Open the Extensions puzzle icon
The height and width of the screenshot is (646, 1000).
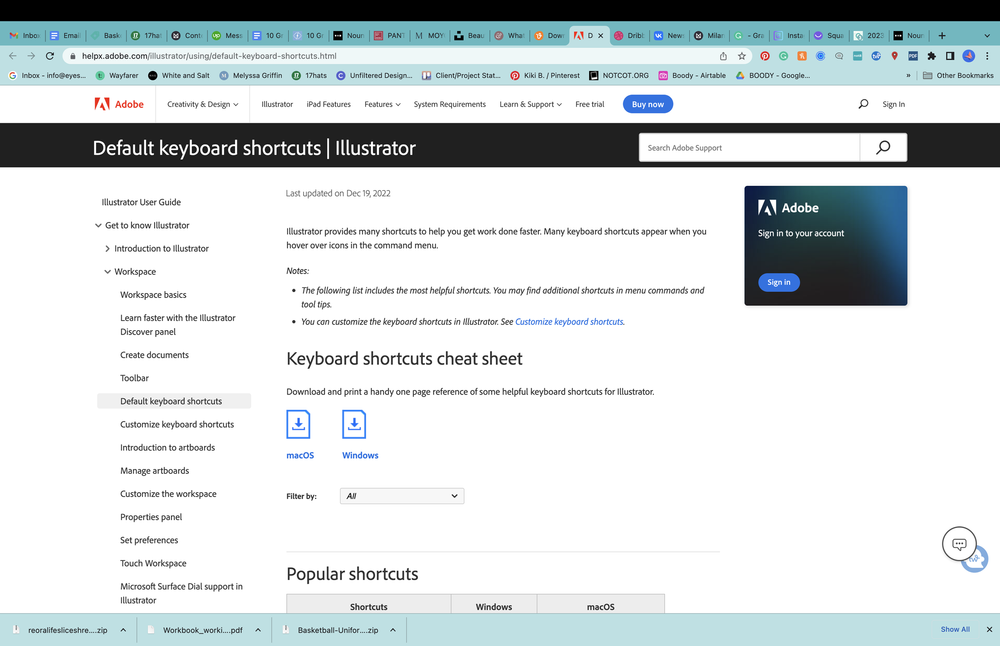point(932,56)
